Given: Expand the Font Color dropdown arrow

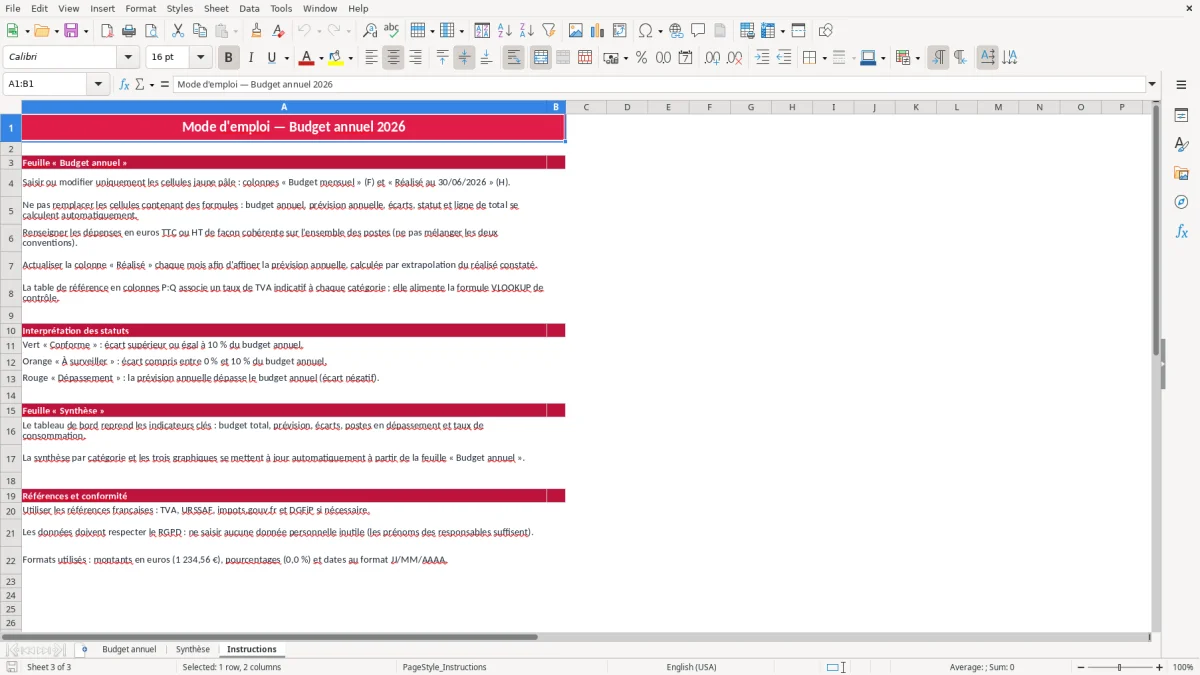Looking at the screenshot, I should click(x=320, y=58).
